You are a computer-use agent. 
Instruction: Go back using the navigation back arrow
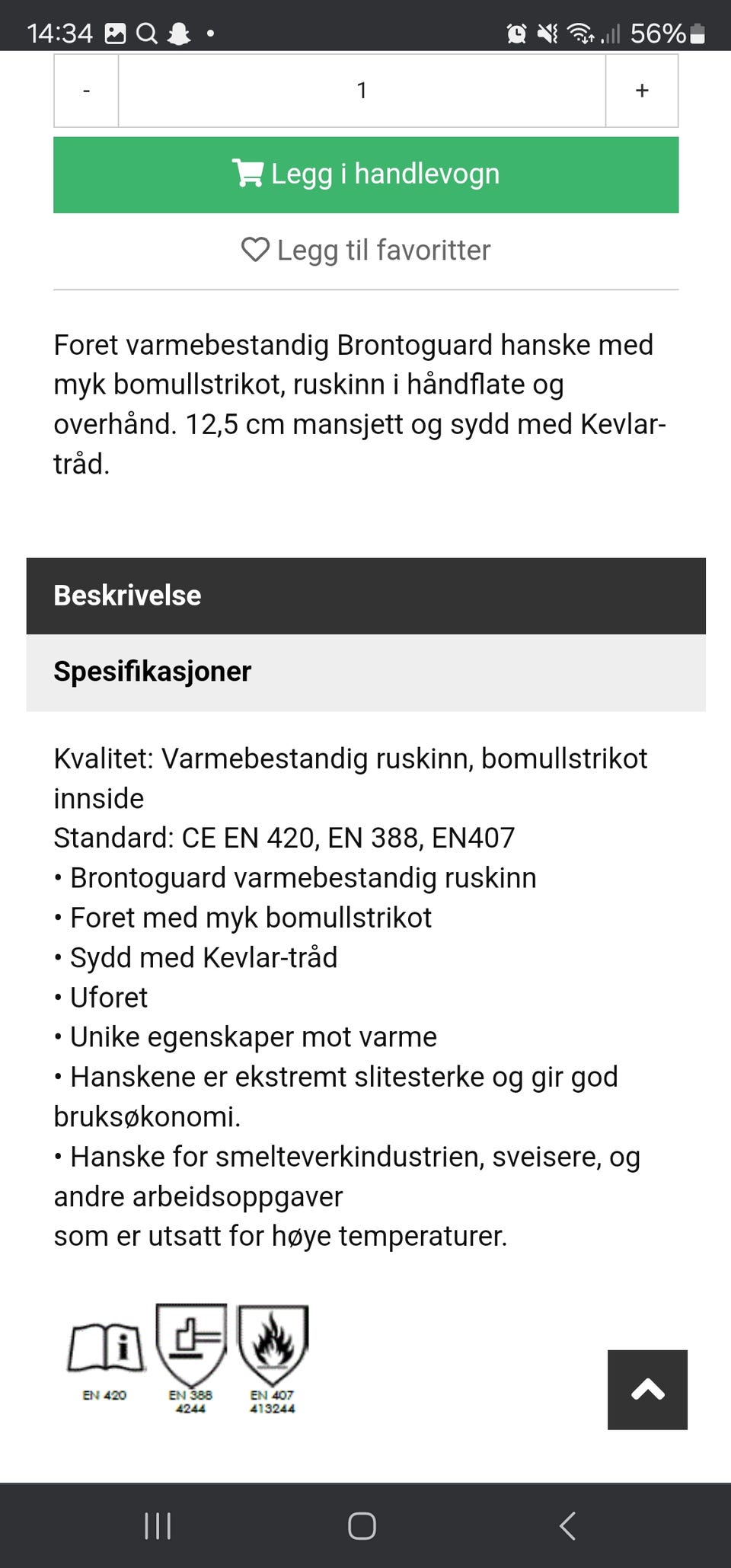567,1526
